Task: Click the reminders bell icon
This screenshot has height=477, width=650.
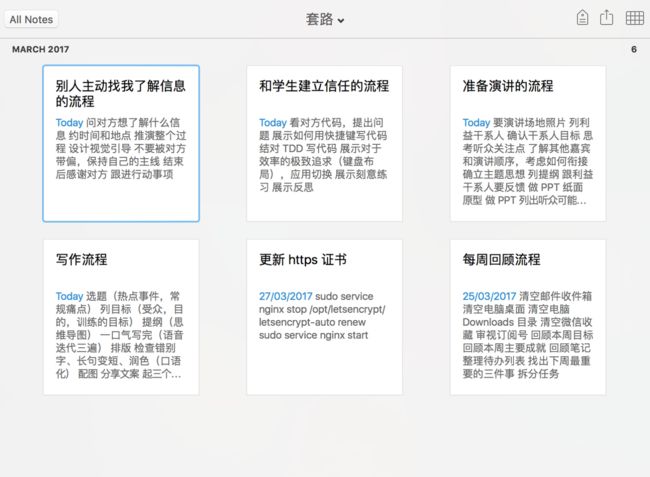Action: point(582,18)
